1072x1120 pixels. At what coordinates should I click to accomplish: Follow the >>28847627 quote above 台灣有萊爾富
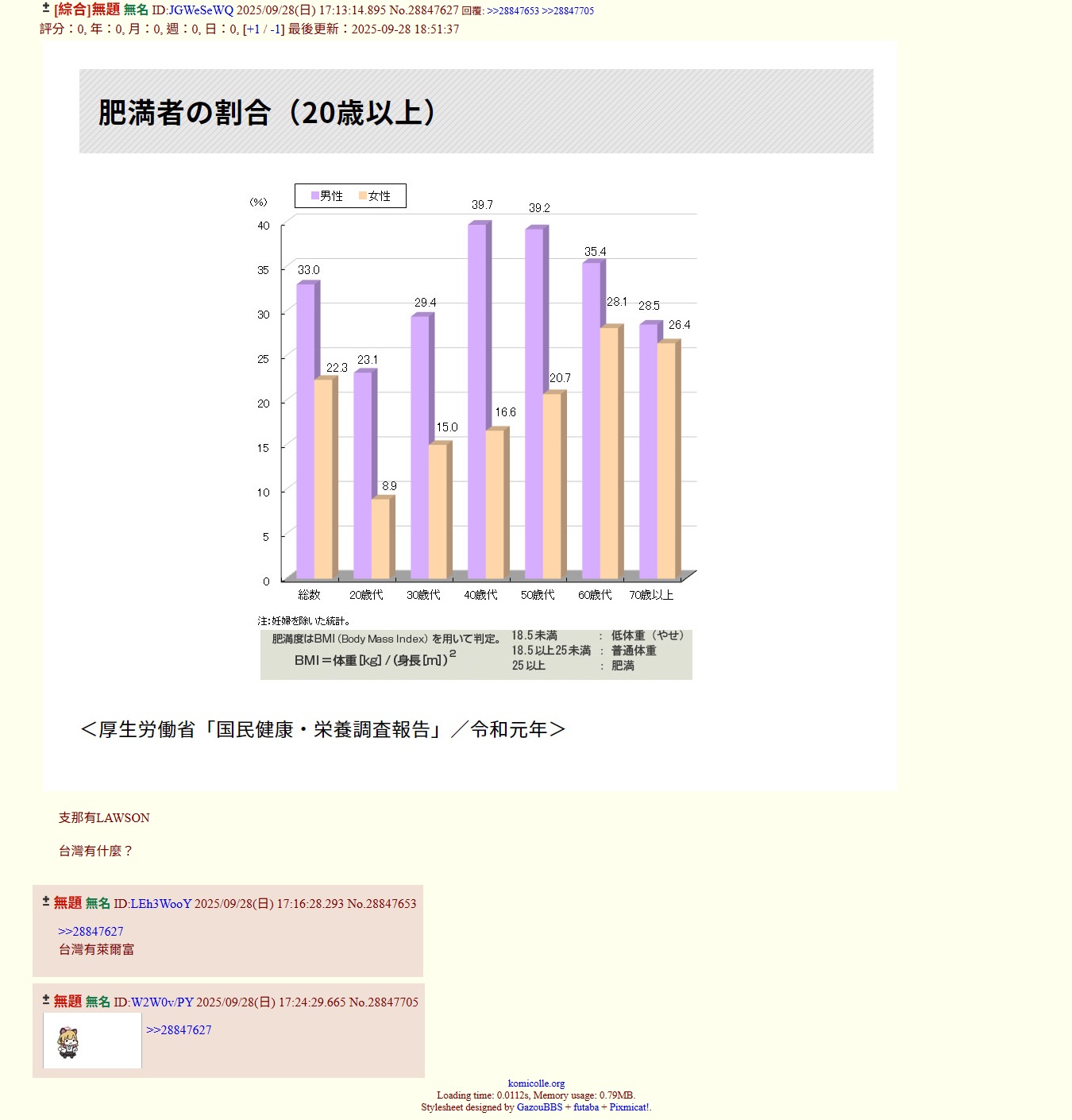point(91,932)
